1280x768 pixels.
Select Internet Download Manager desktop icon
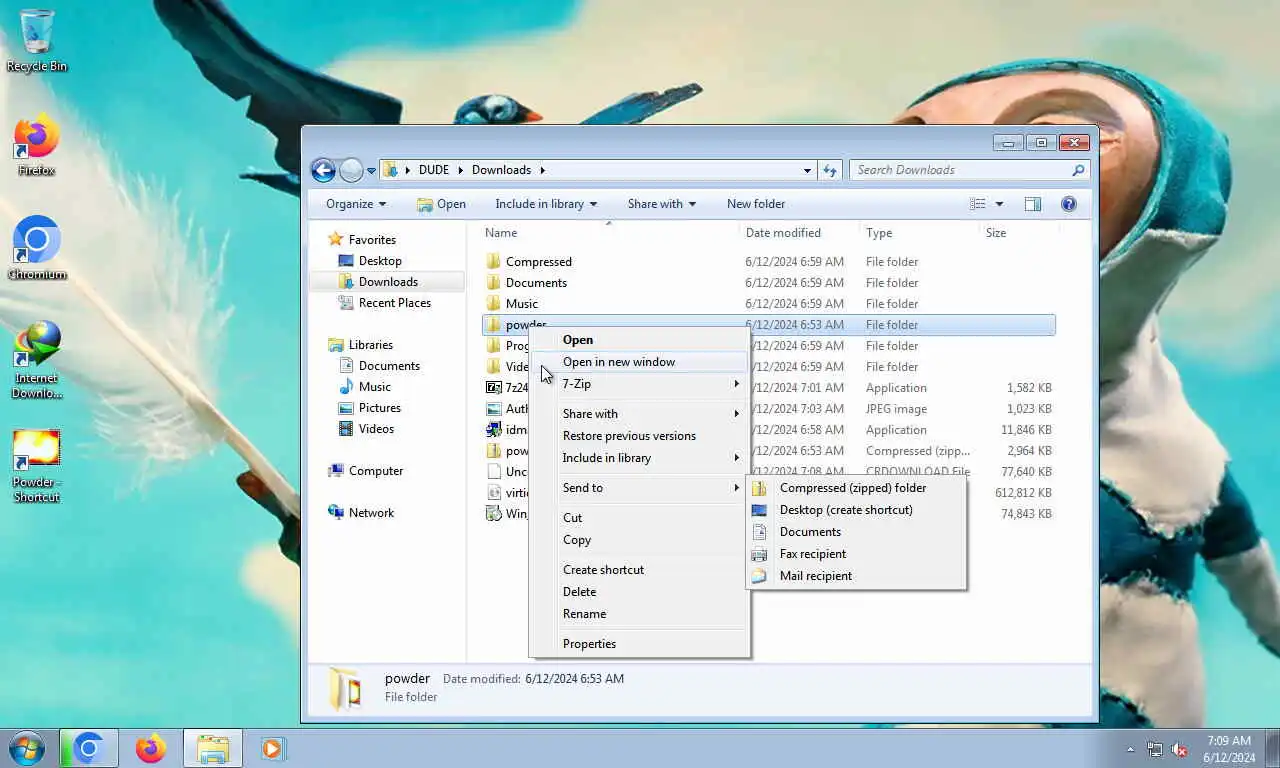click(x=37, y=360)
